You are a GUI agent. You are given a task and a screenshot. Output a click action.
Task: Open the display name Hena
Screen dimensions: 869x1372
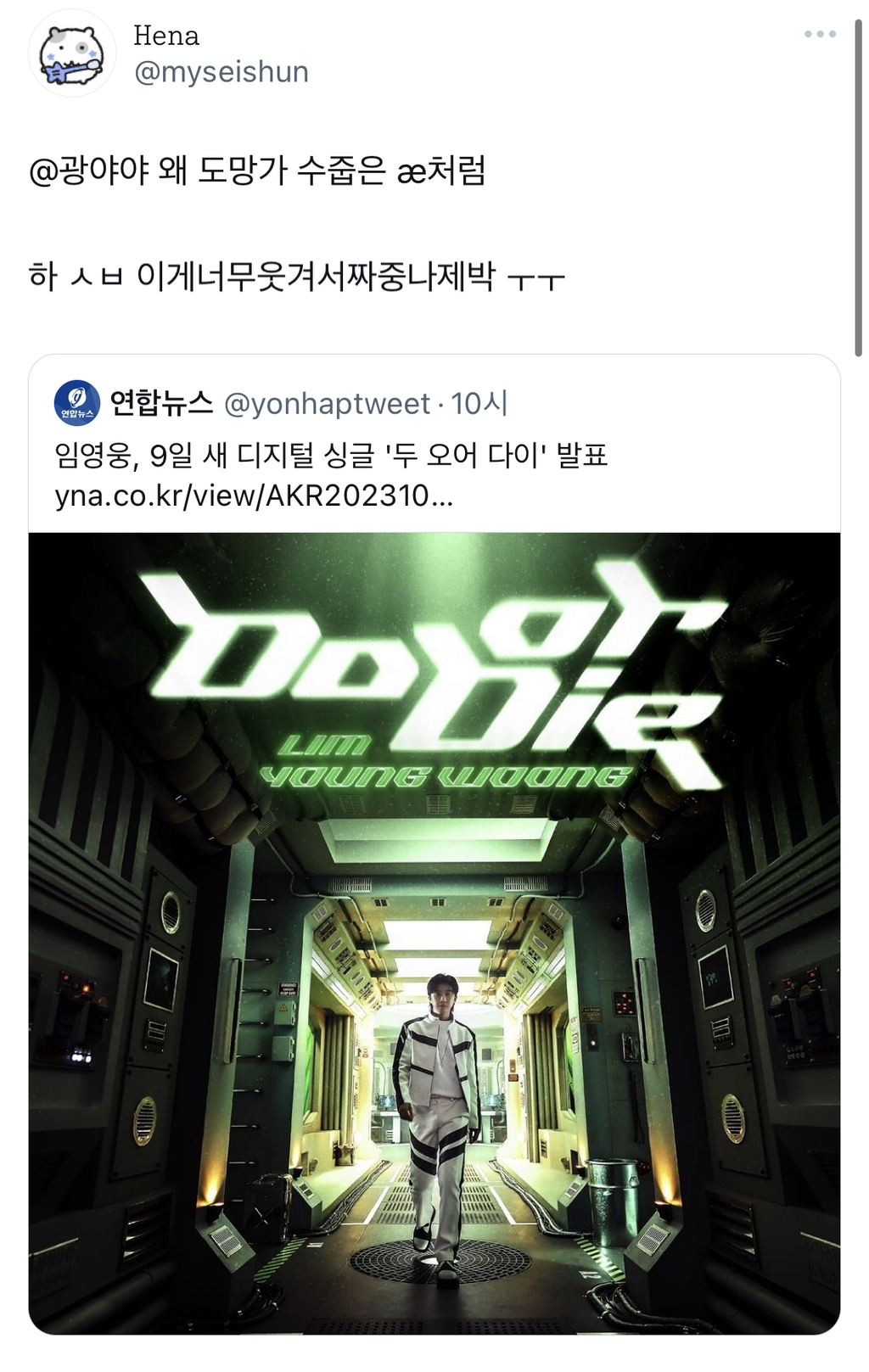[x=166, y=36]
